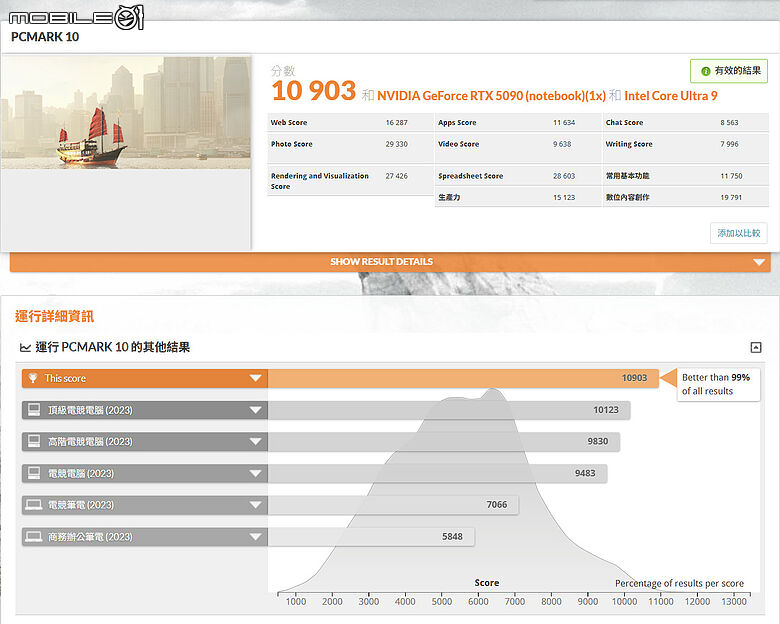The width and height of the screenshot is (780, 624).
Task: Click the 9830 gray score bar
Action: (x=444, y=441)
